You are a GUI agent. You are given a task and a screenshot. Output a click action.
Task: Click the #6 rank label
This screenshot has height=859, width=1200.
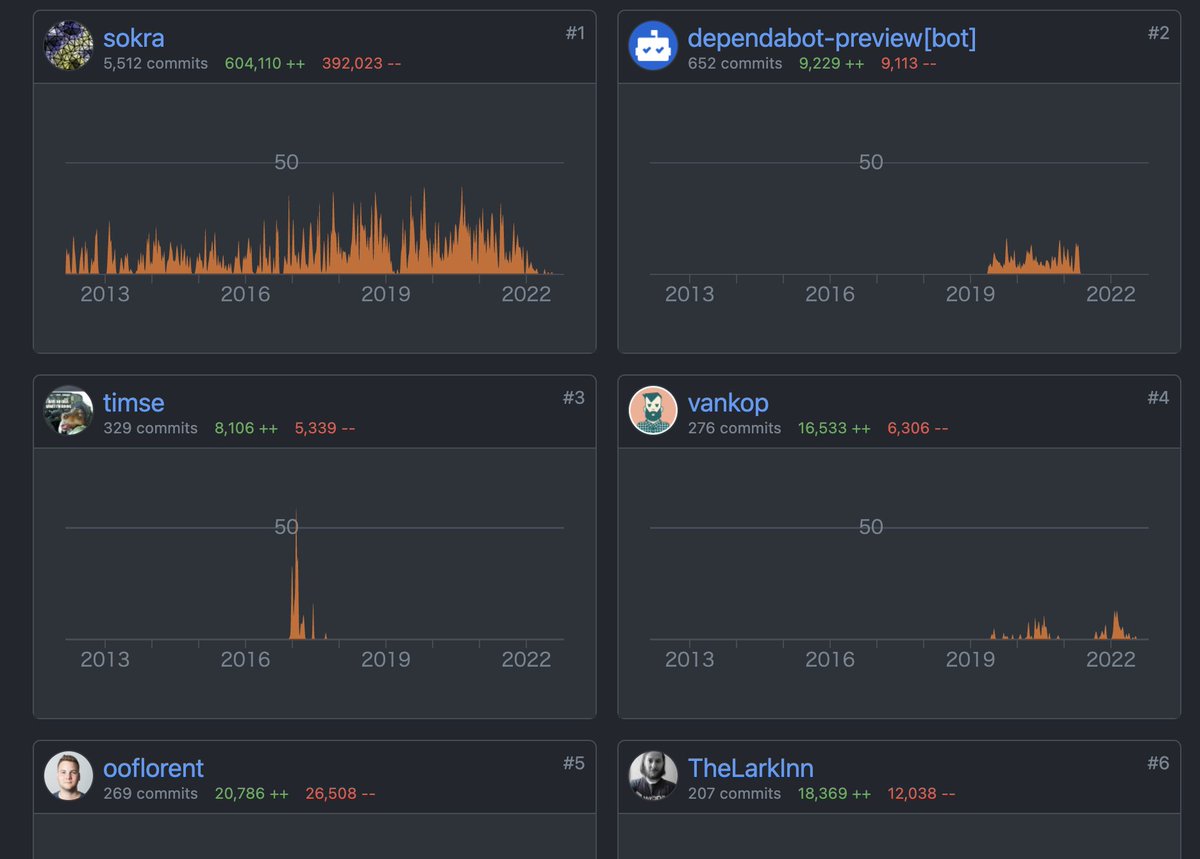[1158, 763]
